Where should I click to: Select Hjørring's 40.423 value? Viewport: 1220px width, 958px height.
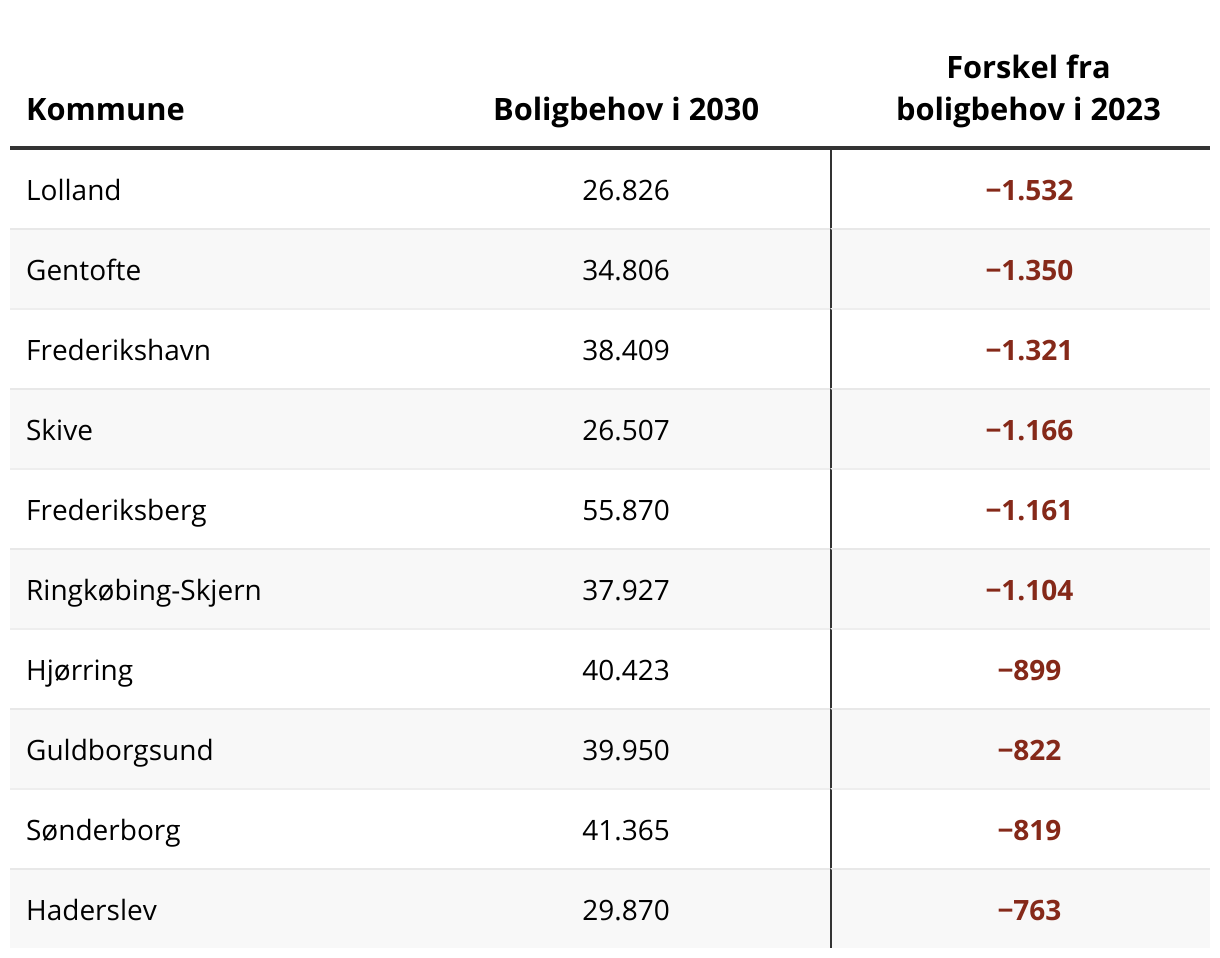click(625, 670)
